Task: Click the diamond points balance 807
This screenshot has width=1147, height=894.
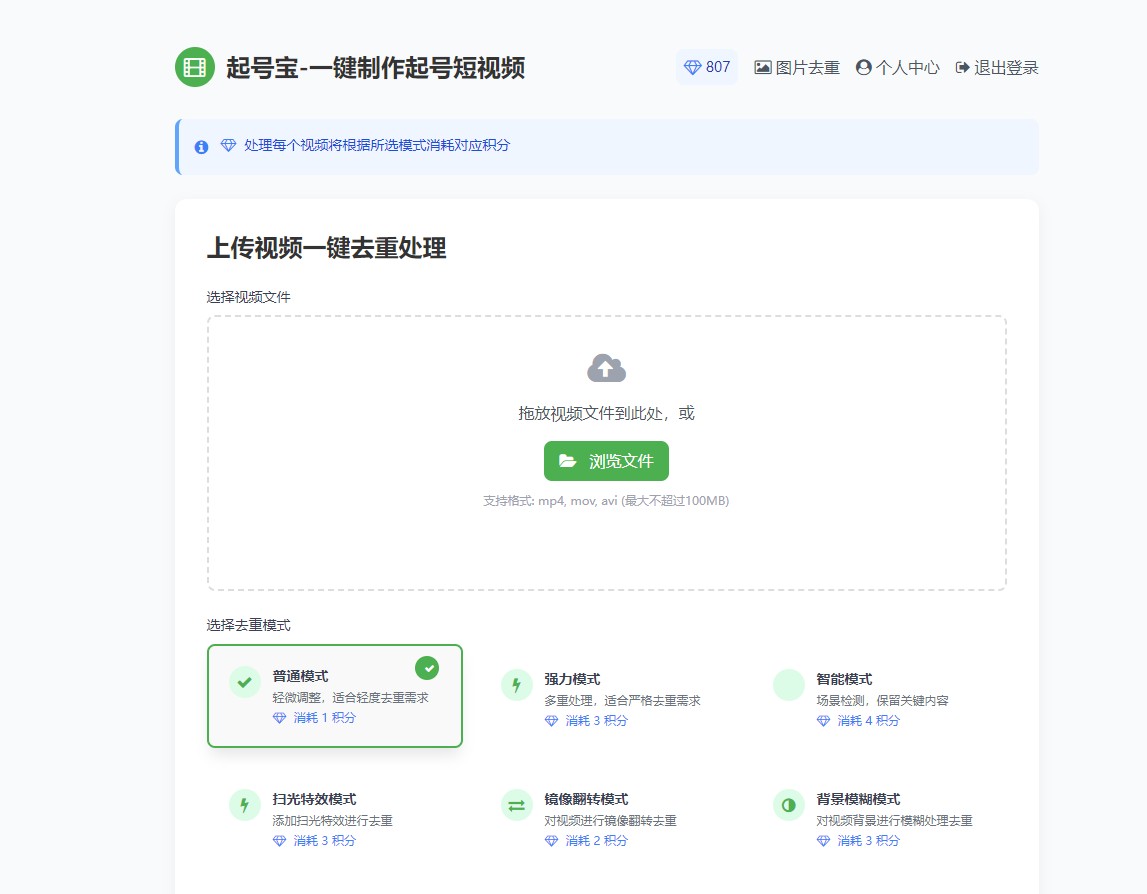Action: (x=706, y=67)
